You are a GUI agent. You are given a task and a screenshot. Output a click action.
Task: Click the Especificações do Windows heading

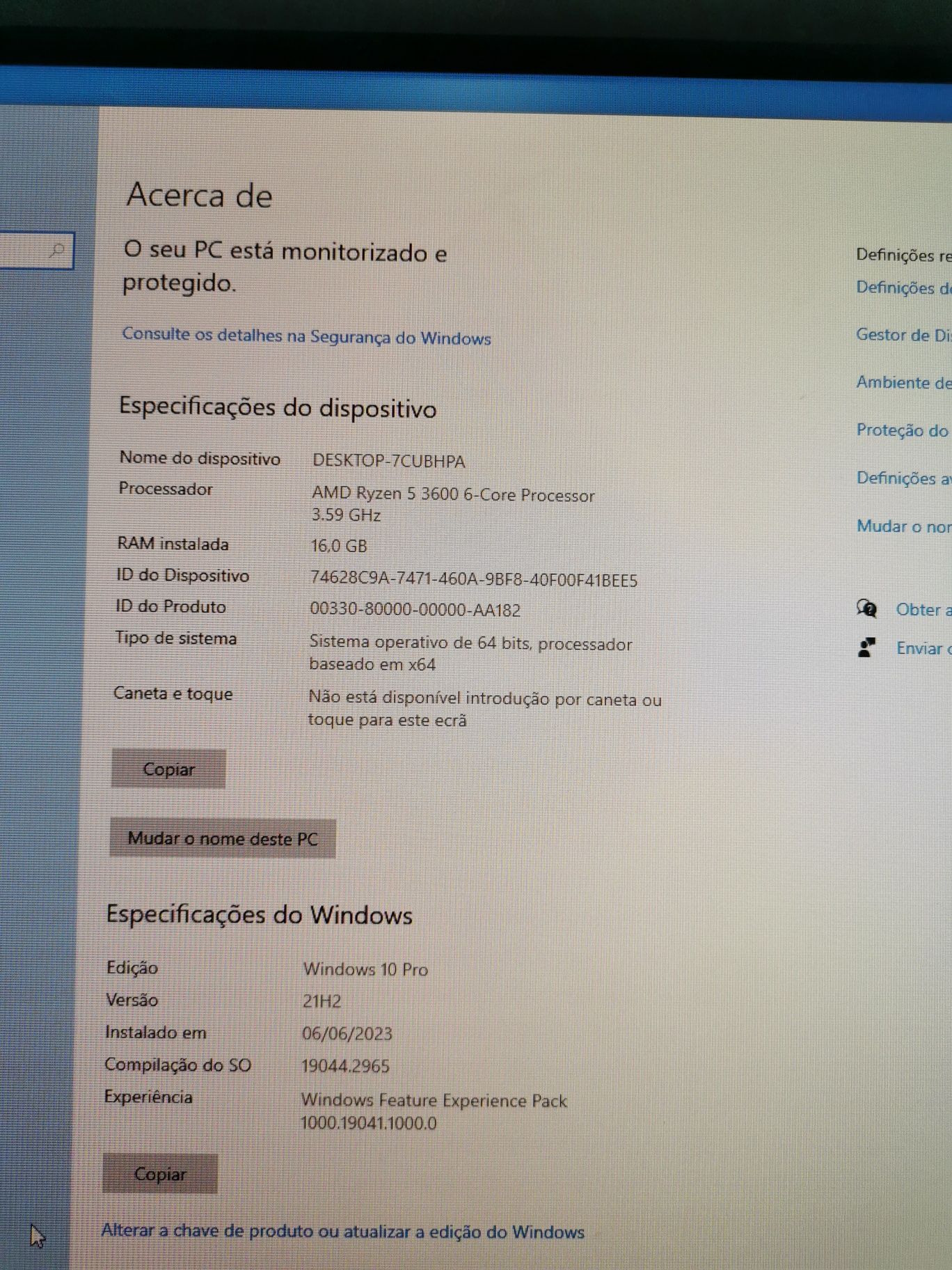tap(259, 914)
